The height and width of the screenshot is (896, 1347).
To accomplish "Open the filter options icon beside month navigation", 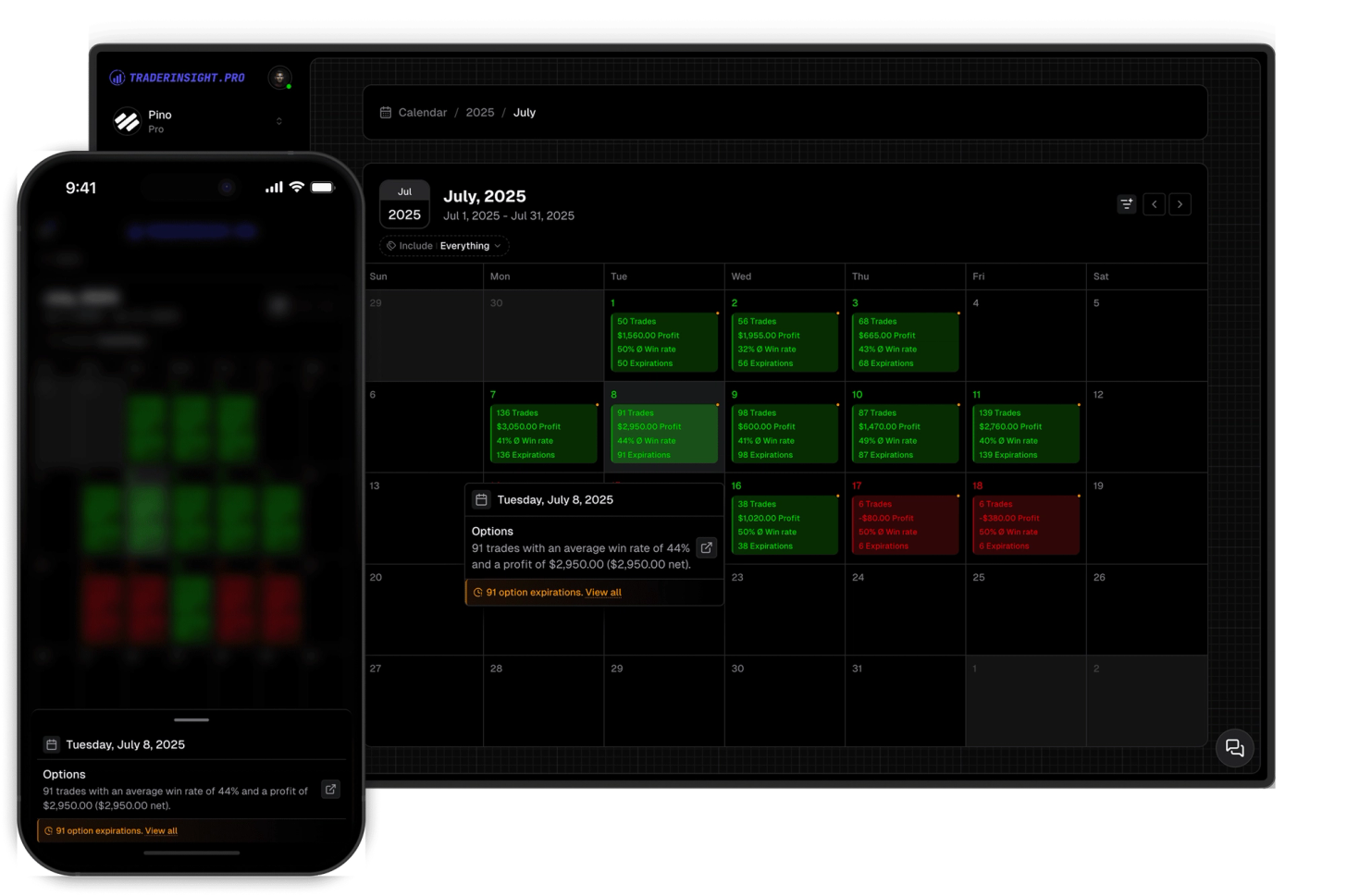I will tap(1126, 204).
